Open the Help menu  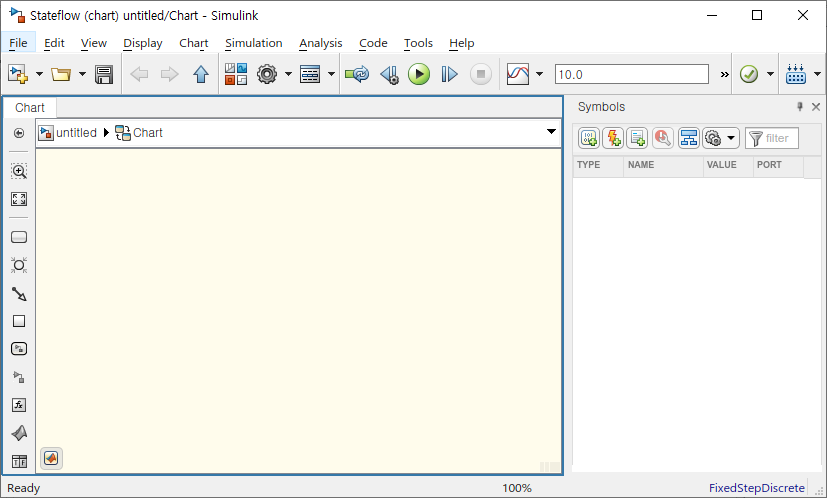pos(461,43)
